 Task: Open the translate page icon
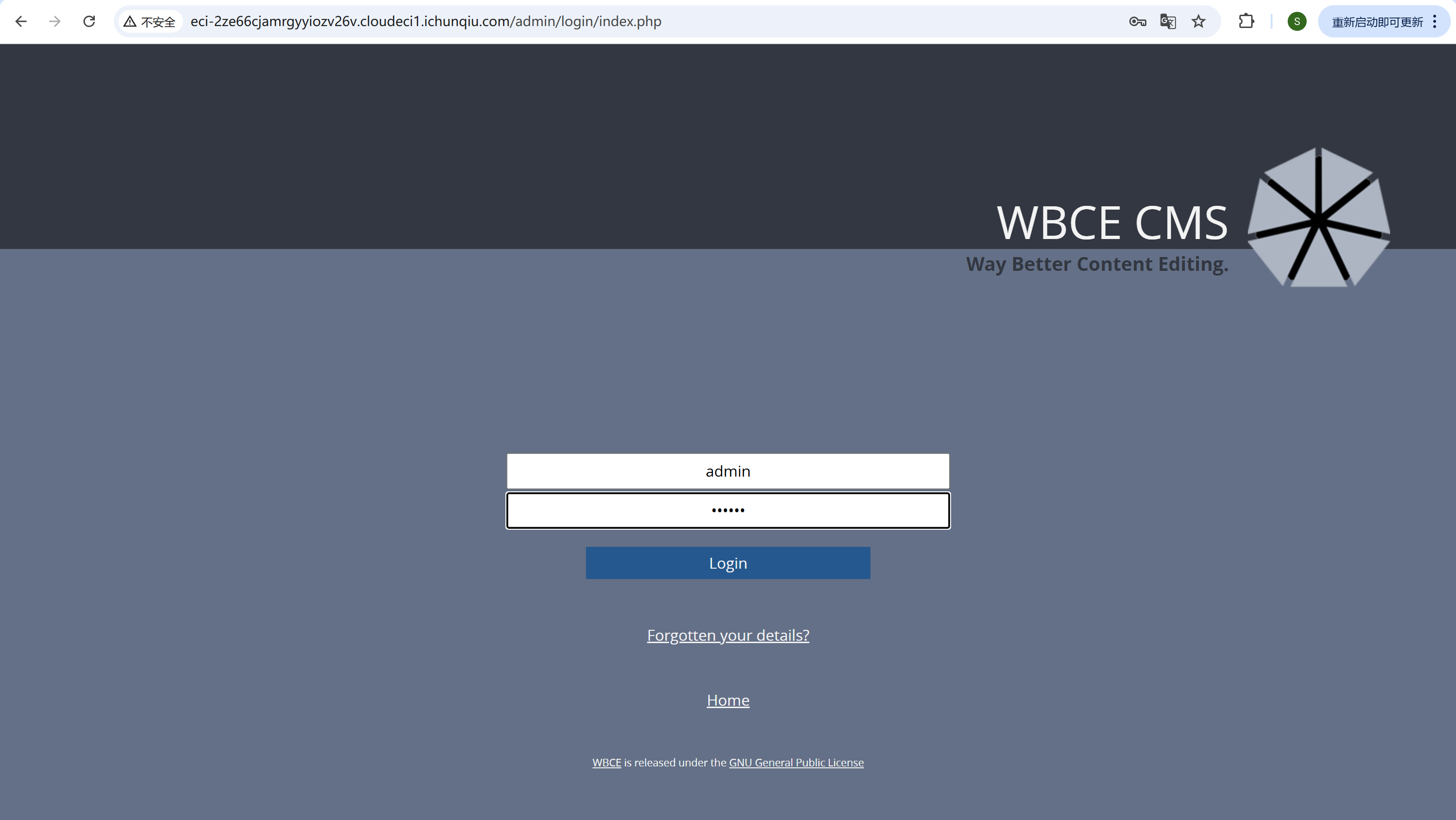click(x=1168, y=21)
